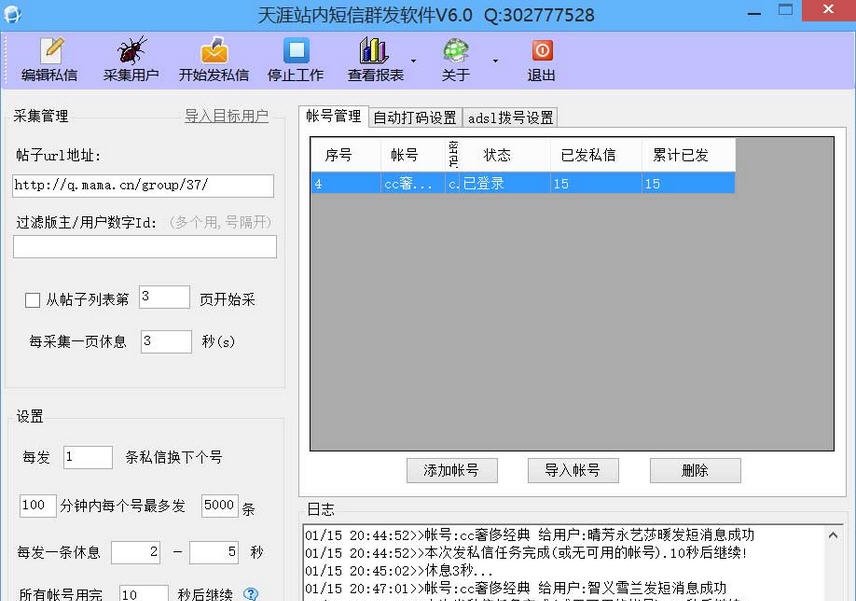
Task: Open the 关于 about icon
Action: [x=456, y=60]
